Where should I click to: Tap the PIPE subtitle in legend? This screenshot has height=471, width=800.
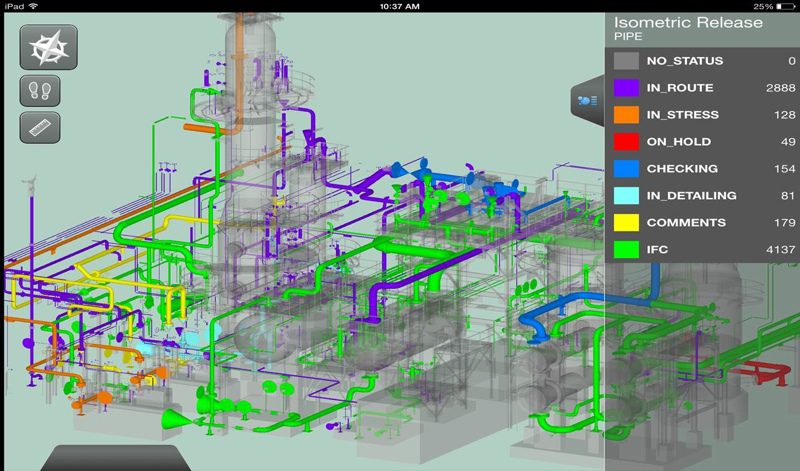[628, 37]
